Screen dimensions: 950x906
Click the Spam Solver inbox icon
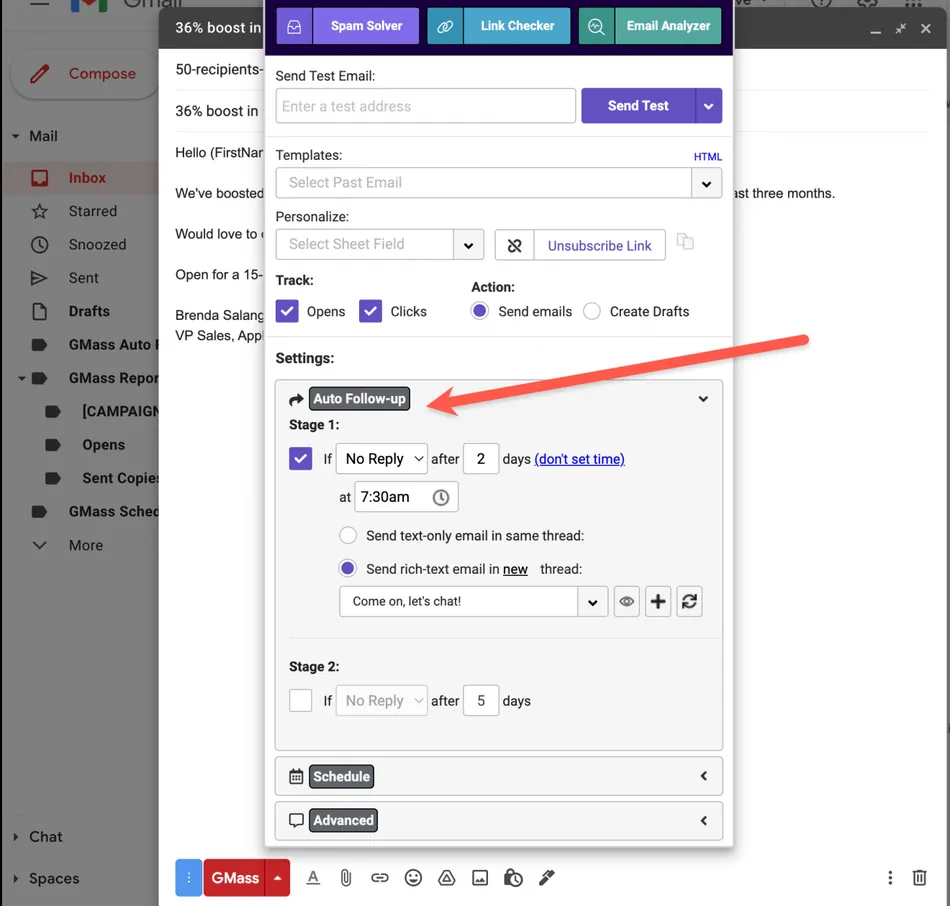pos(294,26)
